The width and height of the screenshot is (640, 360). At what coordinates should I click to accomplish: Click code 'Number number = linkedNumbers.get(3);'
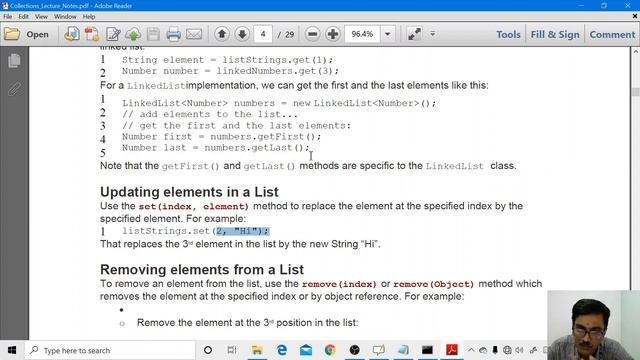[230, 71]
